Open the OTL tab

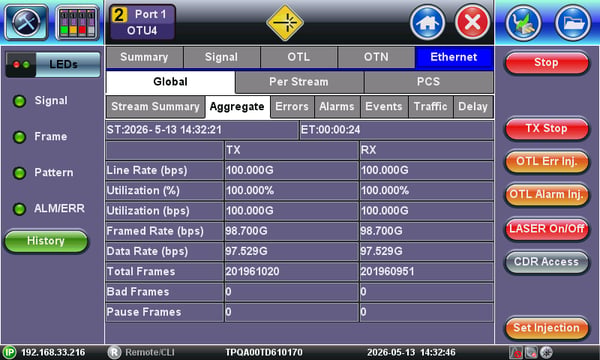299,57
